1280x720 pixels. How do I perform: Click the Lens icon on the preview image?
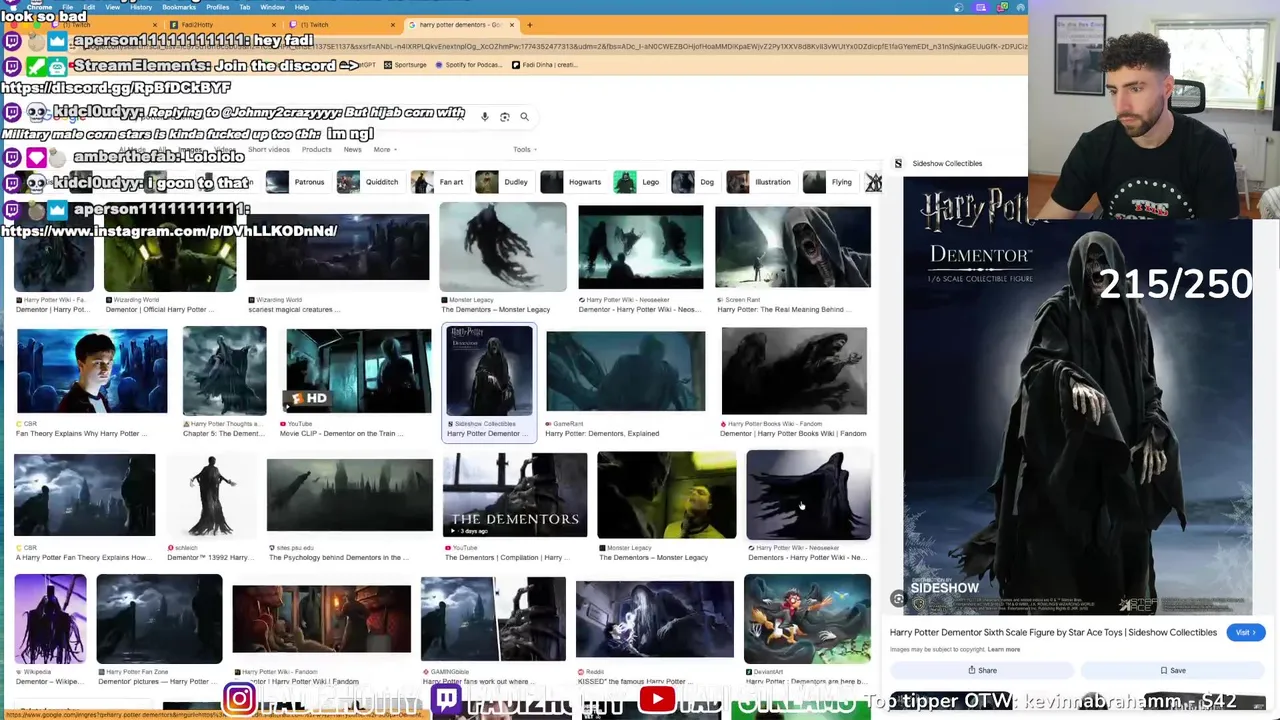coord(898,599)
